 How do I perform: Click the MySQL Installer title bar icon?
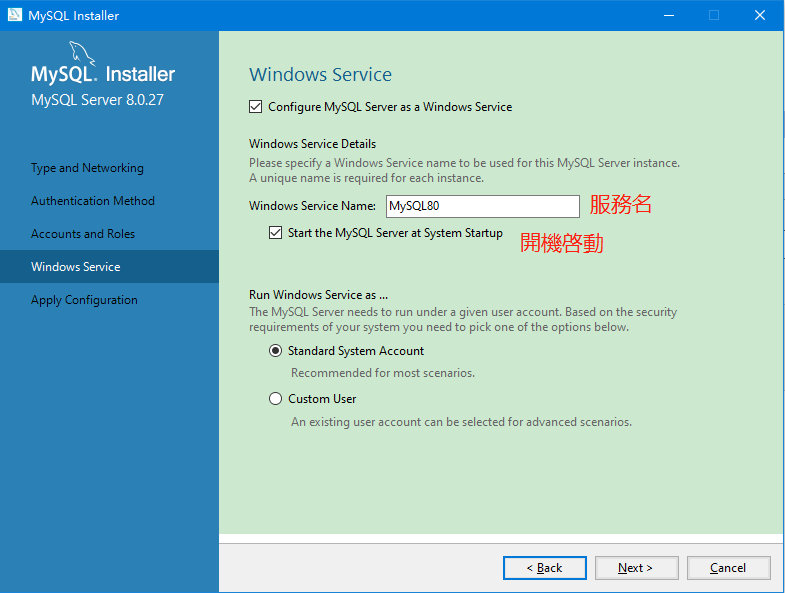[15, 15]
